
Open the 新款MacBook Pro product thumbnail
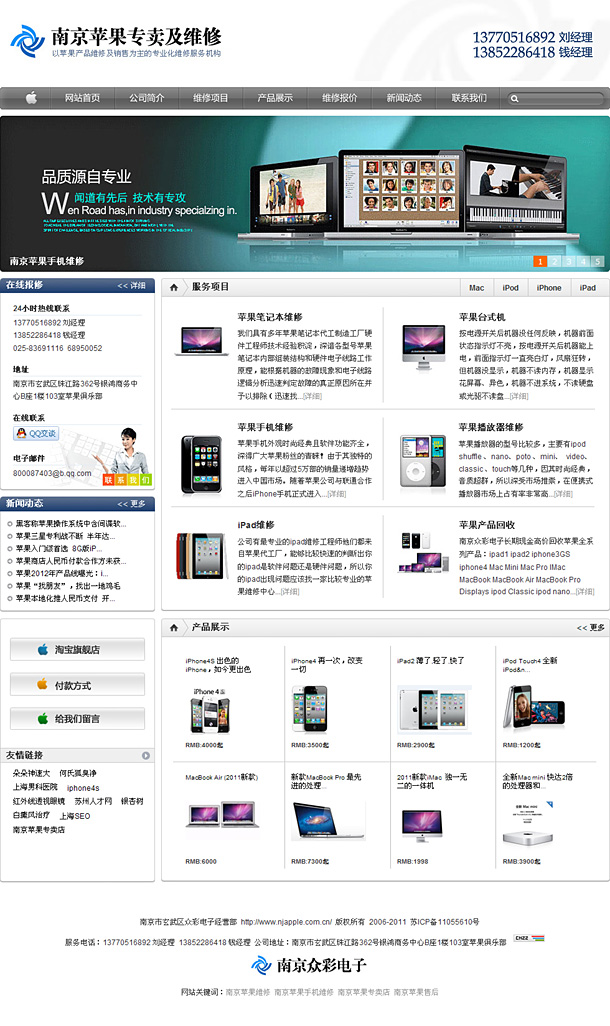pos(327,821)
